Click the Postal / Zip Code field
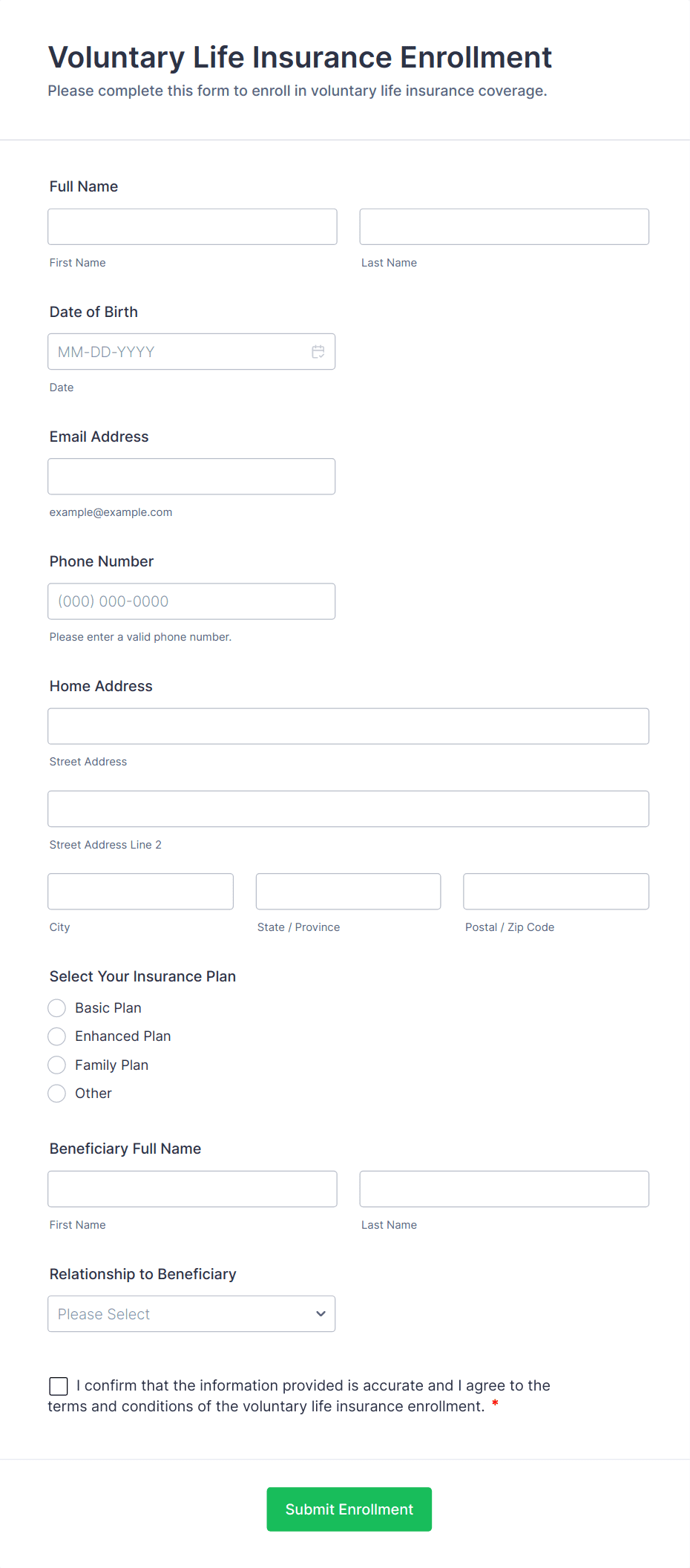The image size is (690, 1568). [x=555, y=891]
